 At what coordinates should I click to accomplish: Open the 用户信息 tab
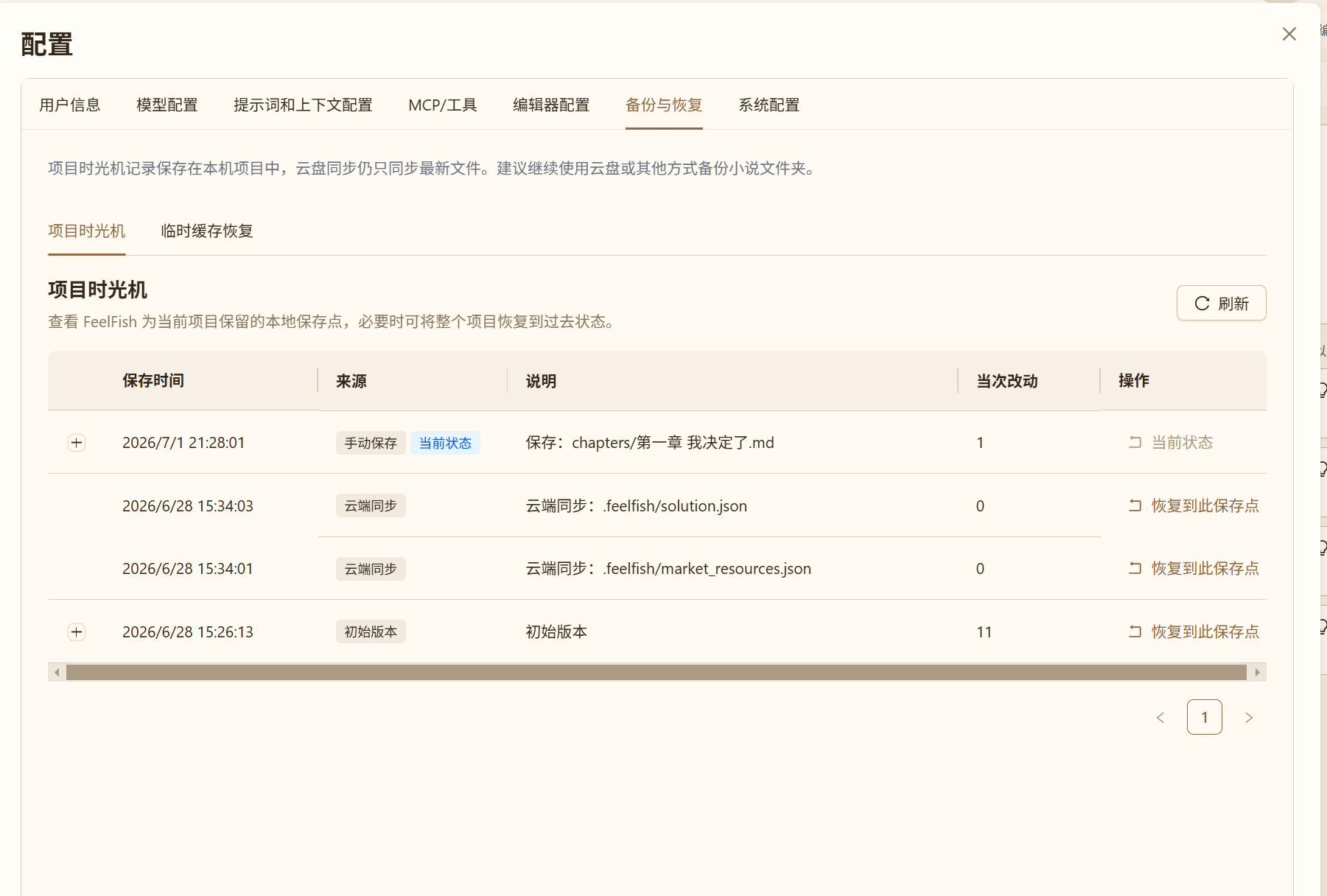pos(70,105)
